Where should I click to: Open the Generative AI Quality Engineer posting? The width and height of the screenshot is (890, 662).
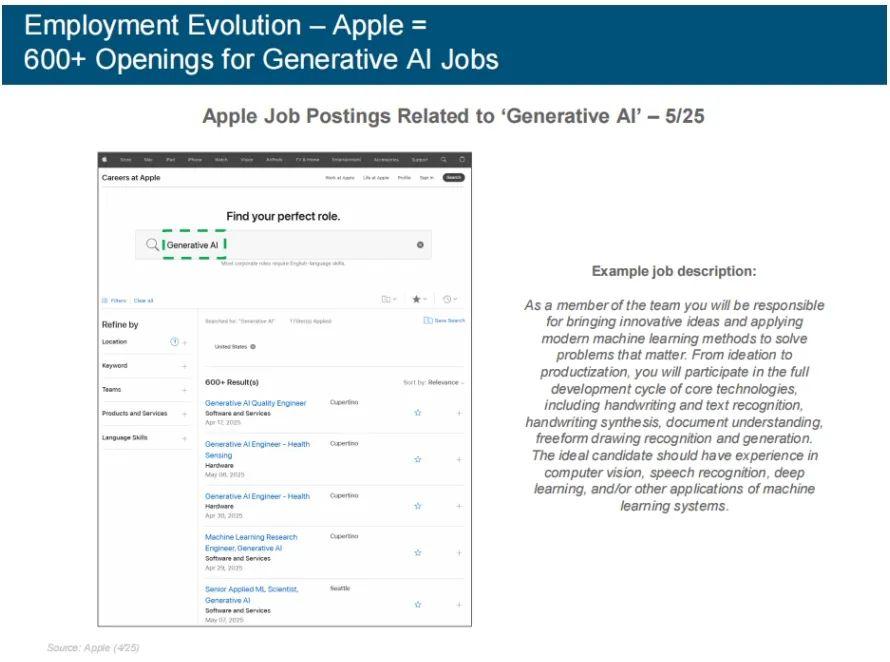[x=255, y=403]
